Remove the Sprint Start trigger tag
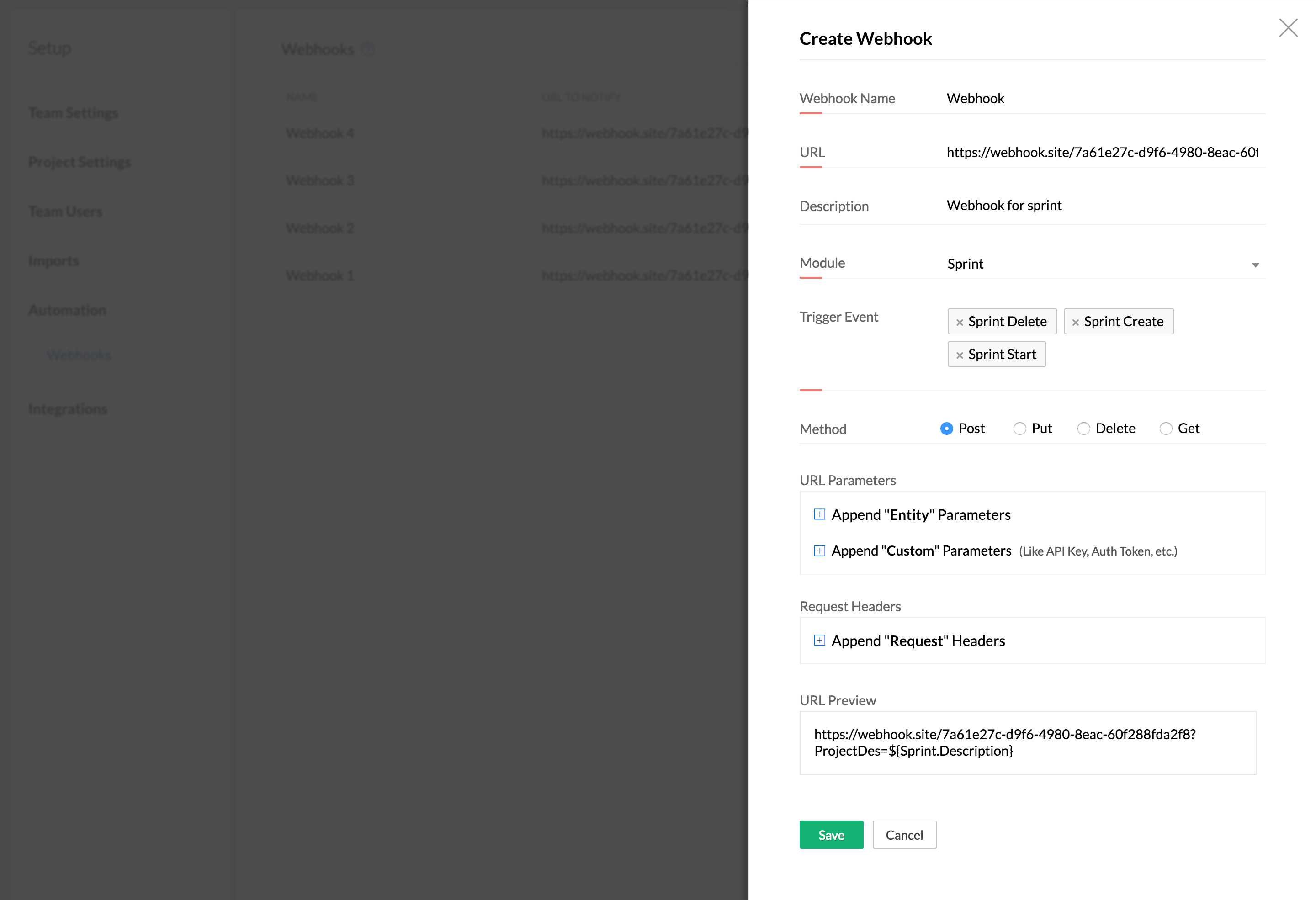1316x900 pixels. tap(959, 355)
